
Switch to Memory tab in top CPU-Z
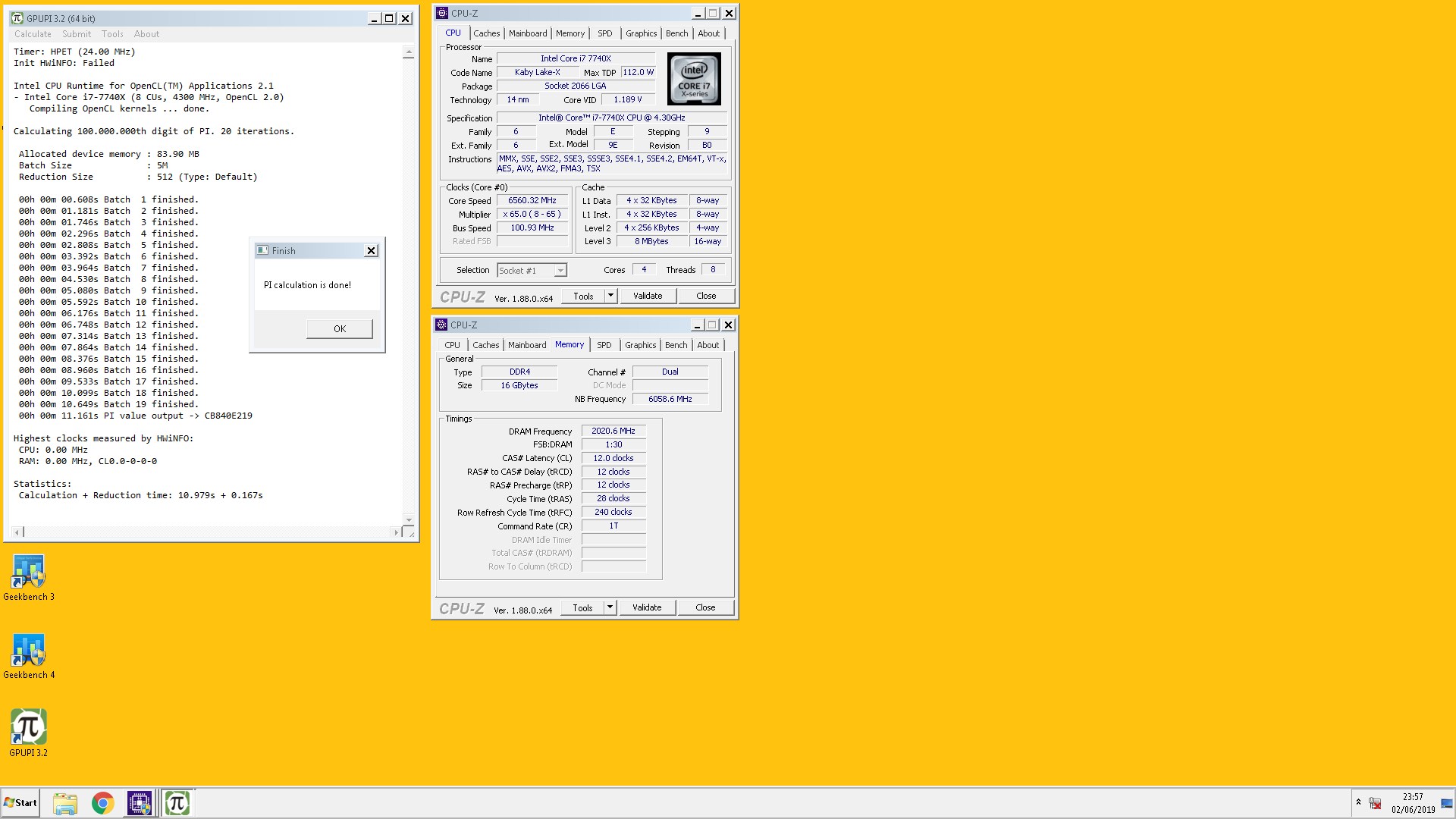pos(570,33)
